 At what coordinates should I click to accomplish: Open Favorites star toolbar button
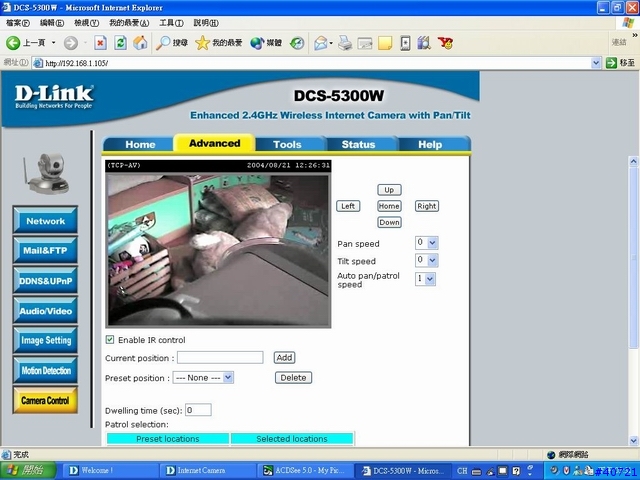click(x=219, y=43)
